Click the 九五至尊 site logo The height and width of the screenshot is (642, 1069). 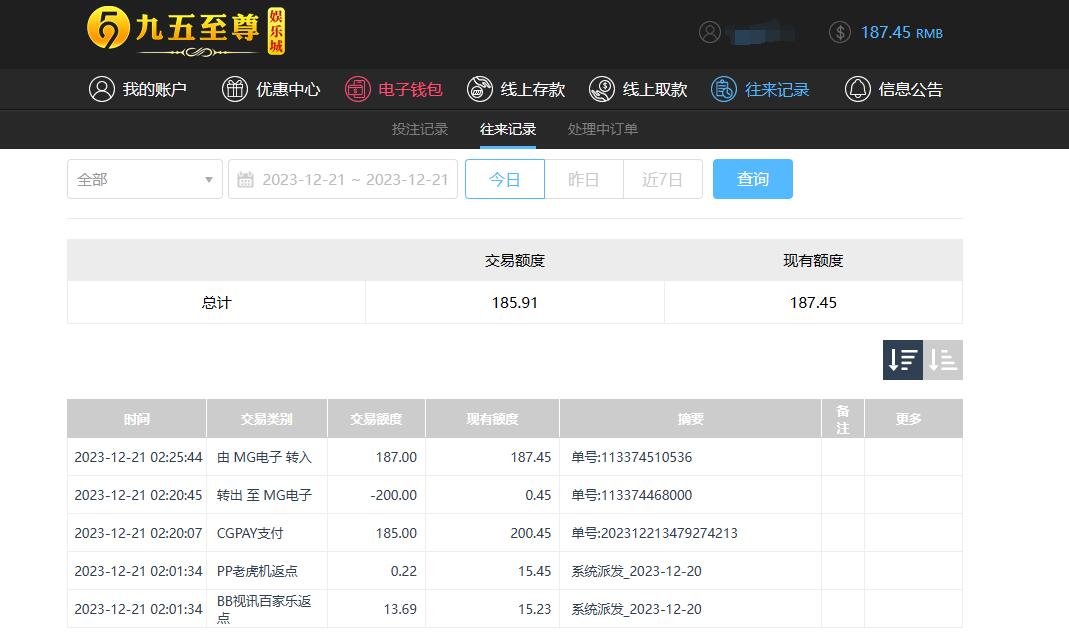pyautogui.click(x=186, y=30)
